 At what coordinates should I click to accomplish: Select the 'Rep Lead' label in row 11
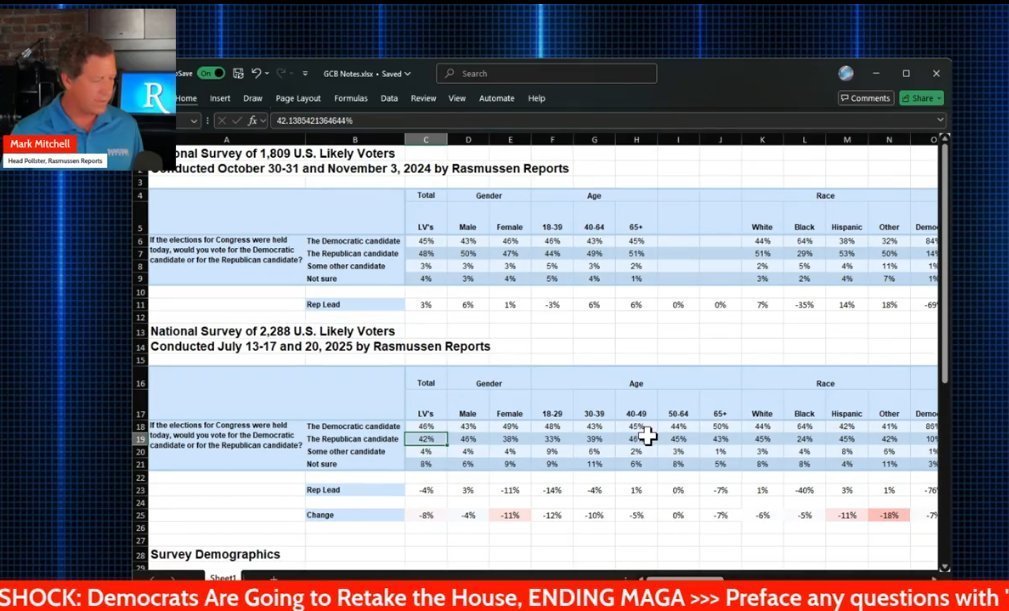[355, 305]
